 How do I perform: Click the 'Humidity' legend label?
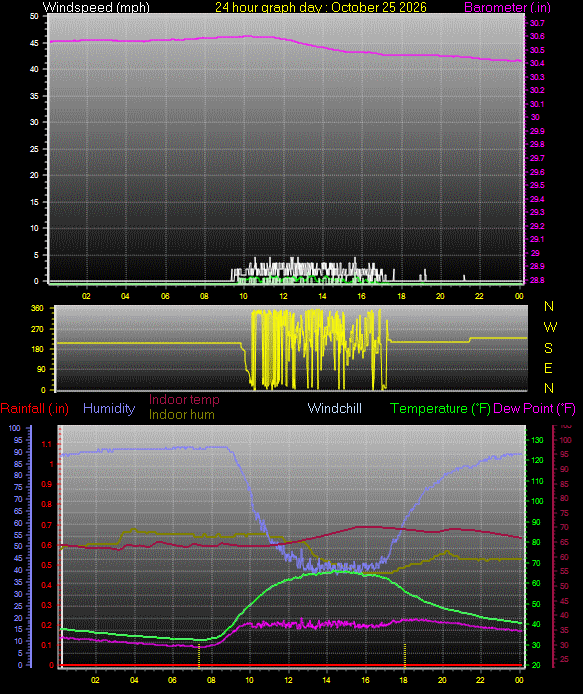(x=109, y=408)
